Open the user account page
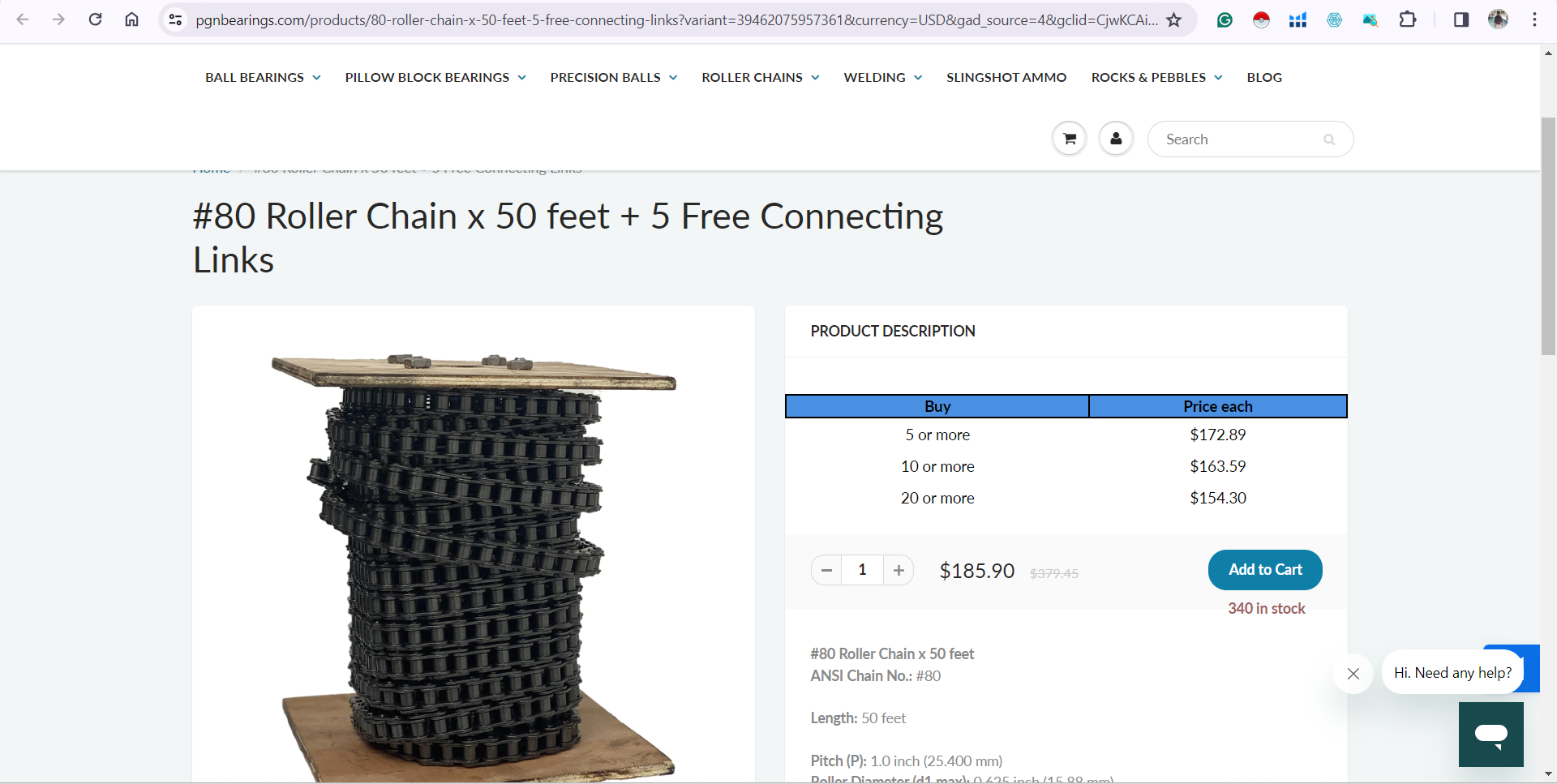This screenshot has height=784, width=1557. (1116, 139)
